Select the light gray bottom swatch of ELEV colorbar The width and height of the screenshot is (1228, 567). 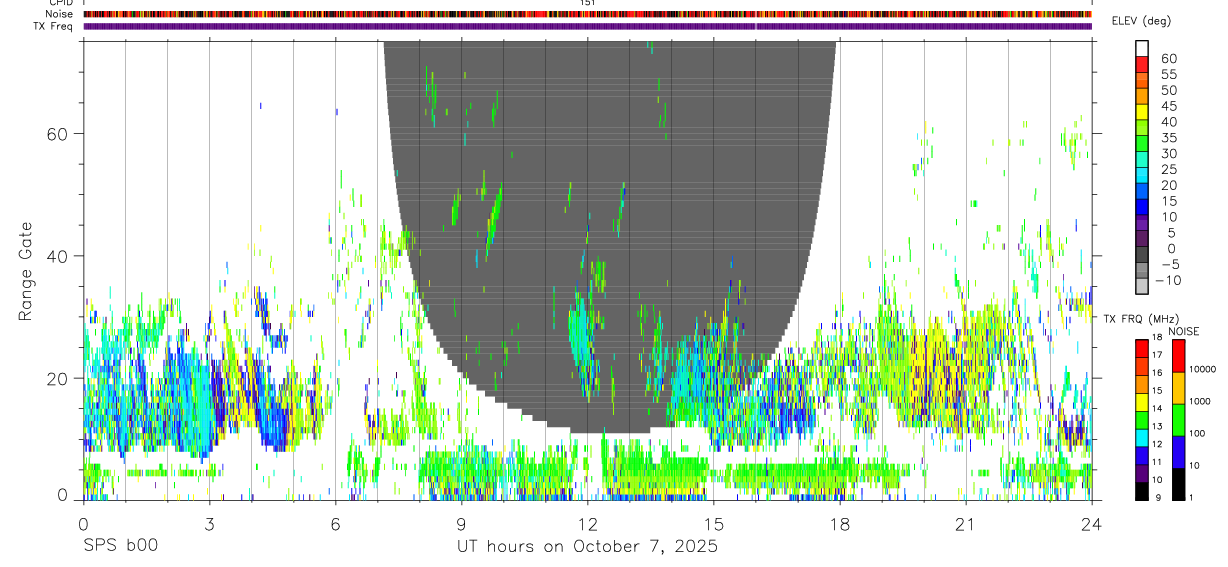click(x=1142, y=288)
